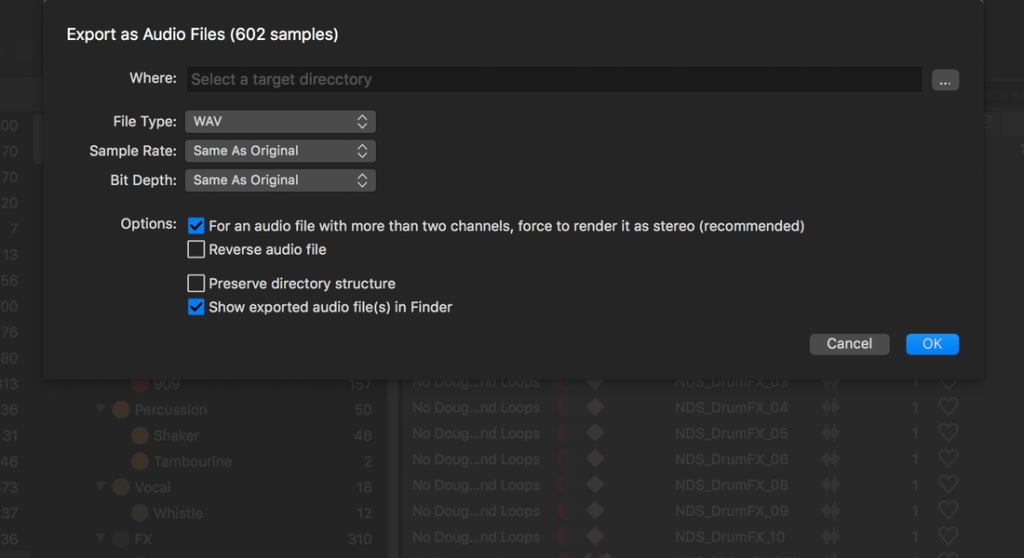Favorite NDS_DrumFX_10 with heart icon
1024x558 pixels.
pos(948,536)
